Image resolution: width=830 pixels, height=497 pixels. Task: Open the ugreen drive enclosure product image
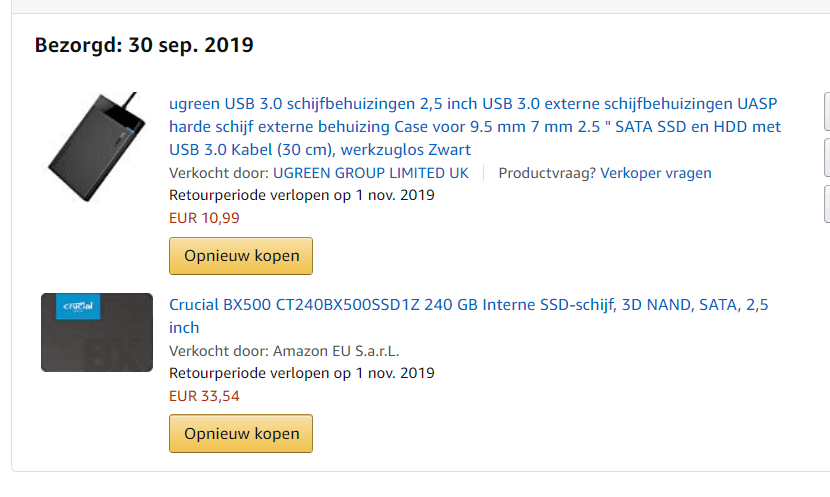point(96,147)
